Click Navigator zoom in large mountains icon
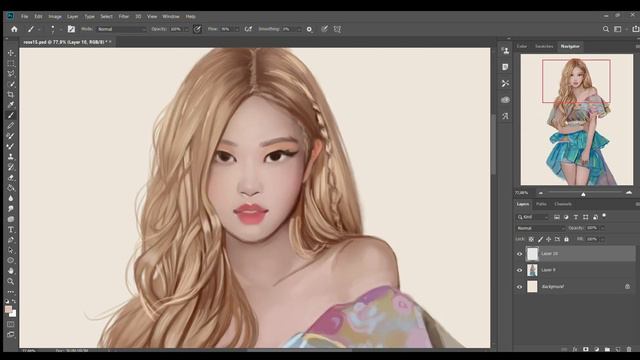This screenshot has width=640, height=360. pyautogui.click(x=629, y=193)
